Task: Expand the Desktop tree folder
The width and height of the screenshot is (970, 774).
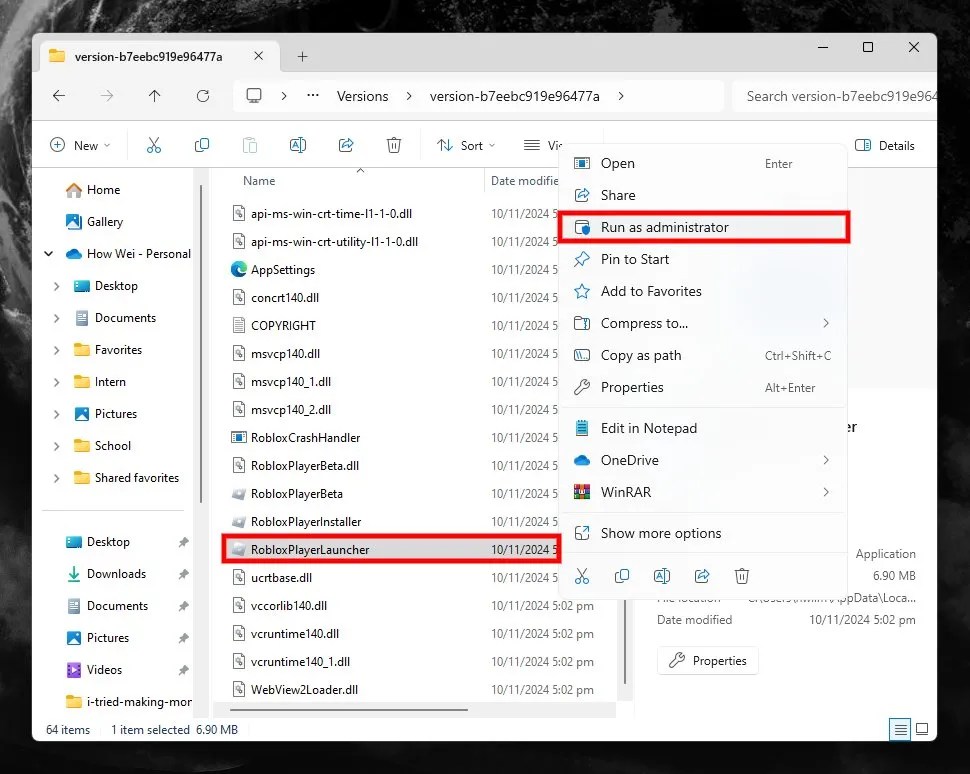Action: click(x=56, y=286)
